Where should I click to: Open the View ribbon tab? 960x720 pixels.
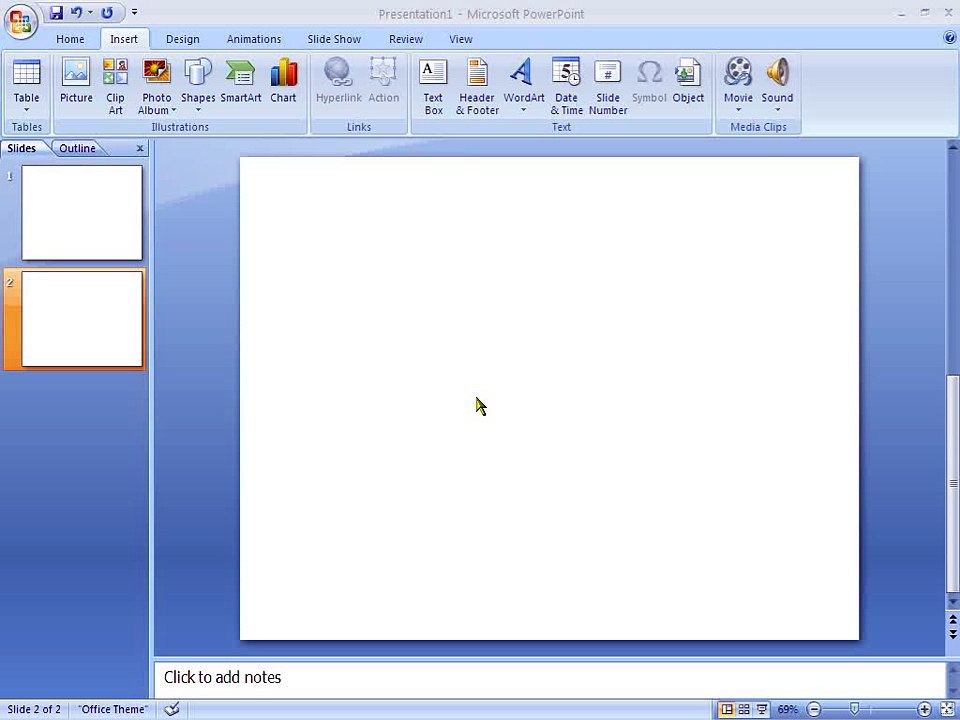pos(460,39)
